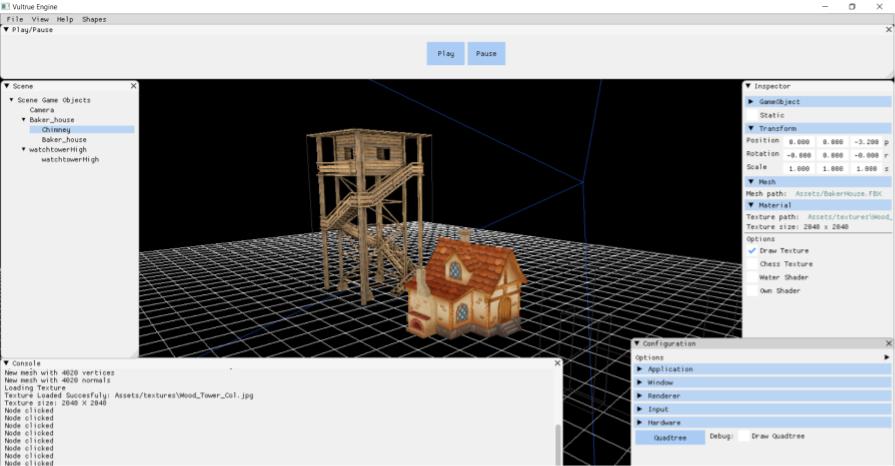Collapse the Scene panel triangle
The height and width of the screenshot is (466, 895).
7,86
